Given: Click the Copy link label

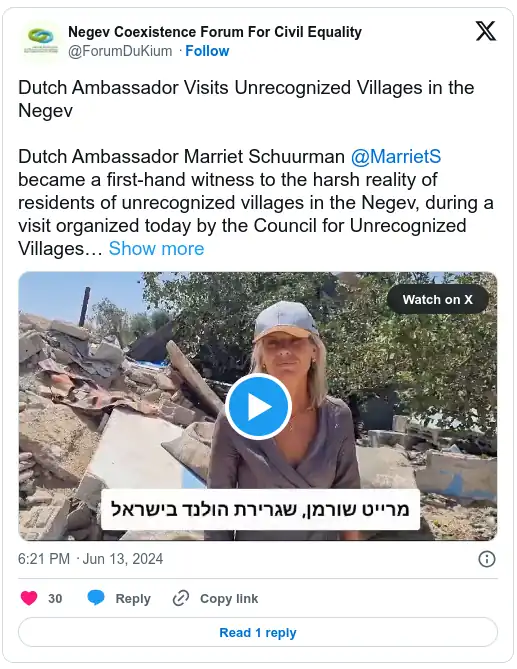Looking at the screenshot, I should [229, 599].
